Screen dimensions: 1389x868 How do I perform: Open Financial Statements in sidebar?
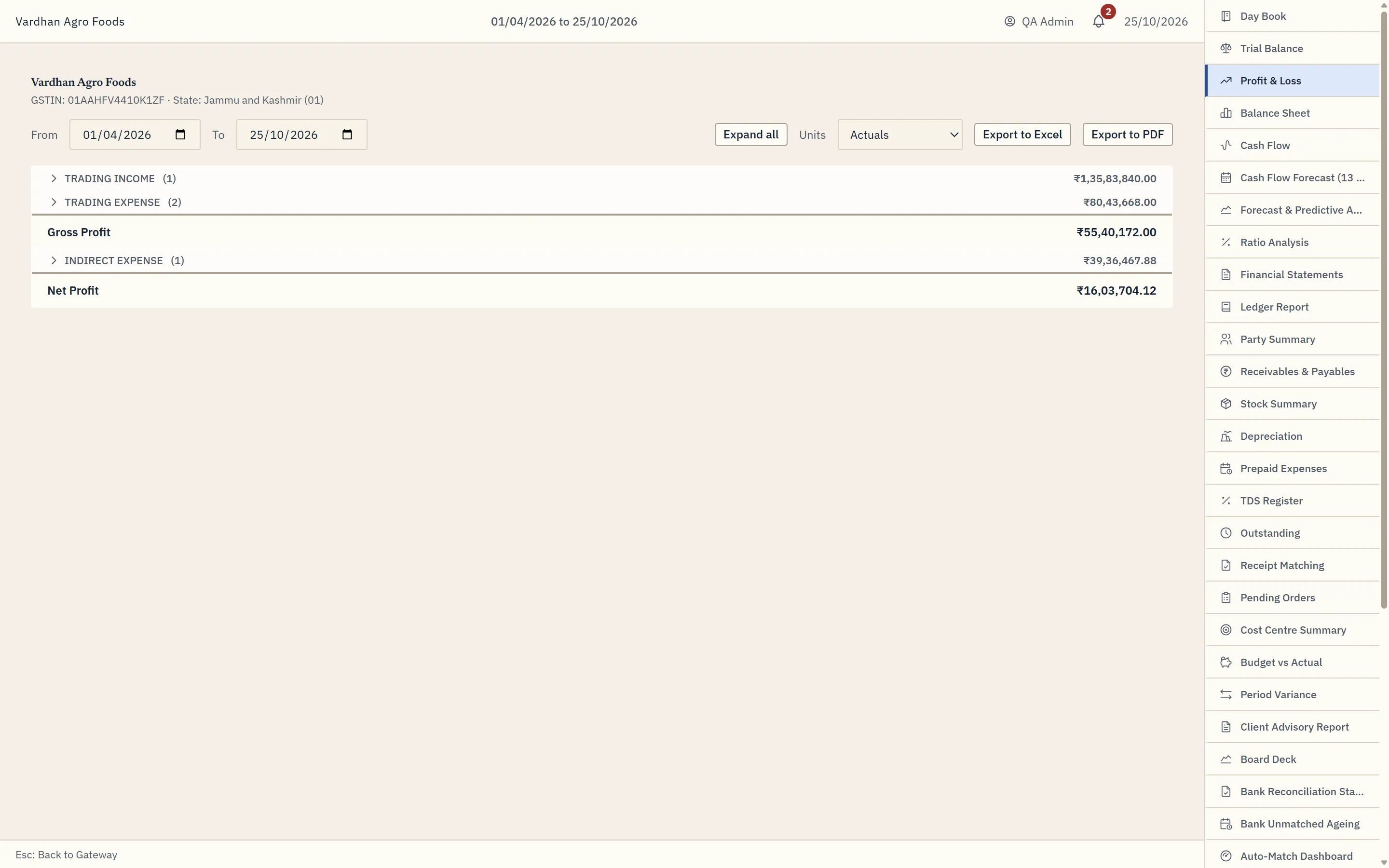pyautogui.click(x=1292, y=274)
